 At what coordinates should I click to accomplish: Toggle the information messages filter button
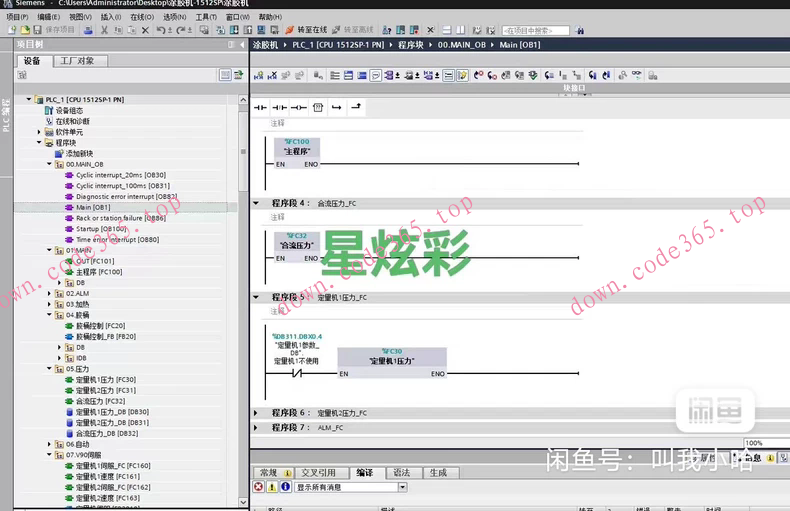(x=285, y=487)
